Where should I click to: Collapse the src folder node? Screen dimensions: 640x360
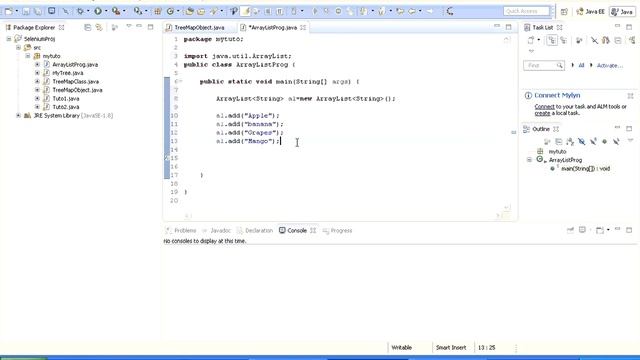pyautogui.click(x=18, y=47)
